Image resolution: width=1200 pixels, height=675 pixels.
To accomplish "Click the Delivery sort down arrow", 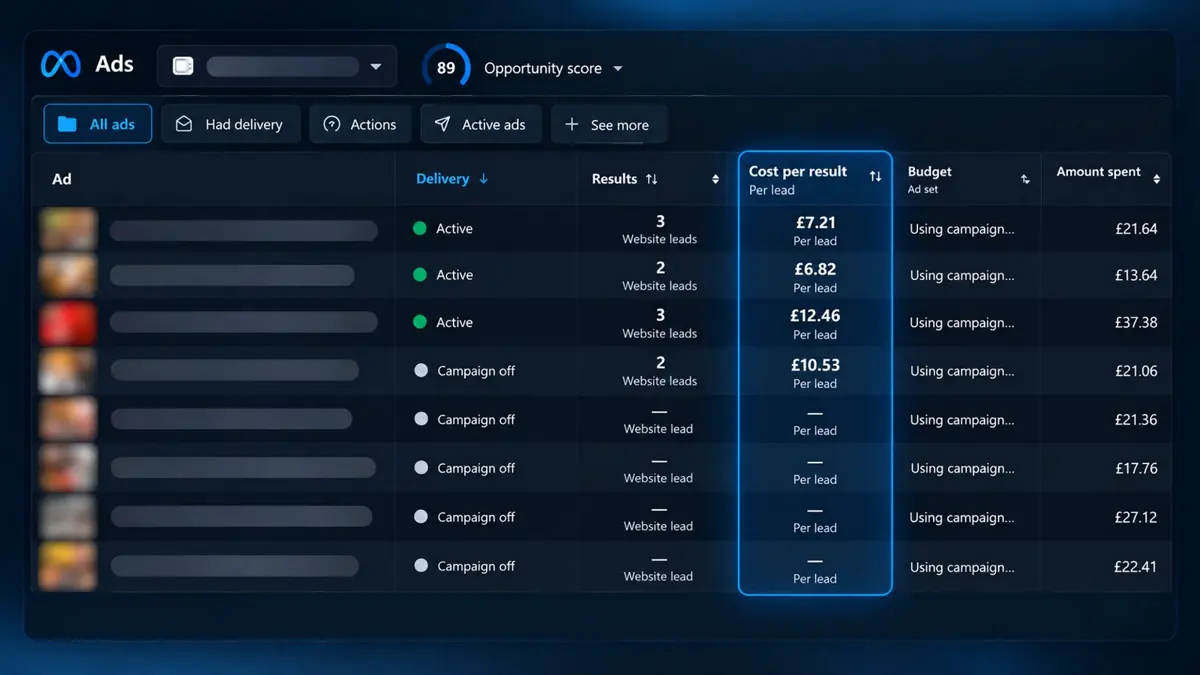I will point(484,179).
